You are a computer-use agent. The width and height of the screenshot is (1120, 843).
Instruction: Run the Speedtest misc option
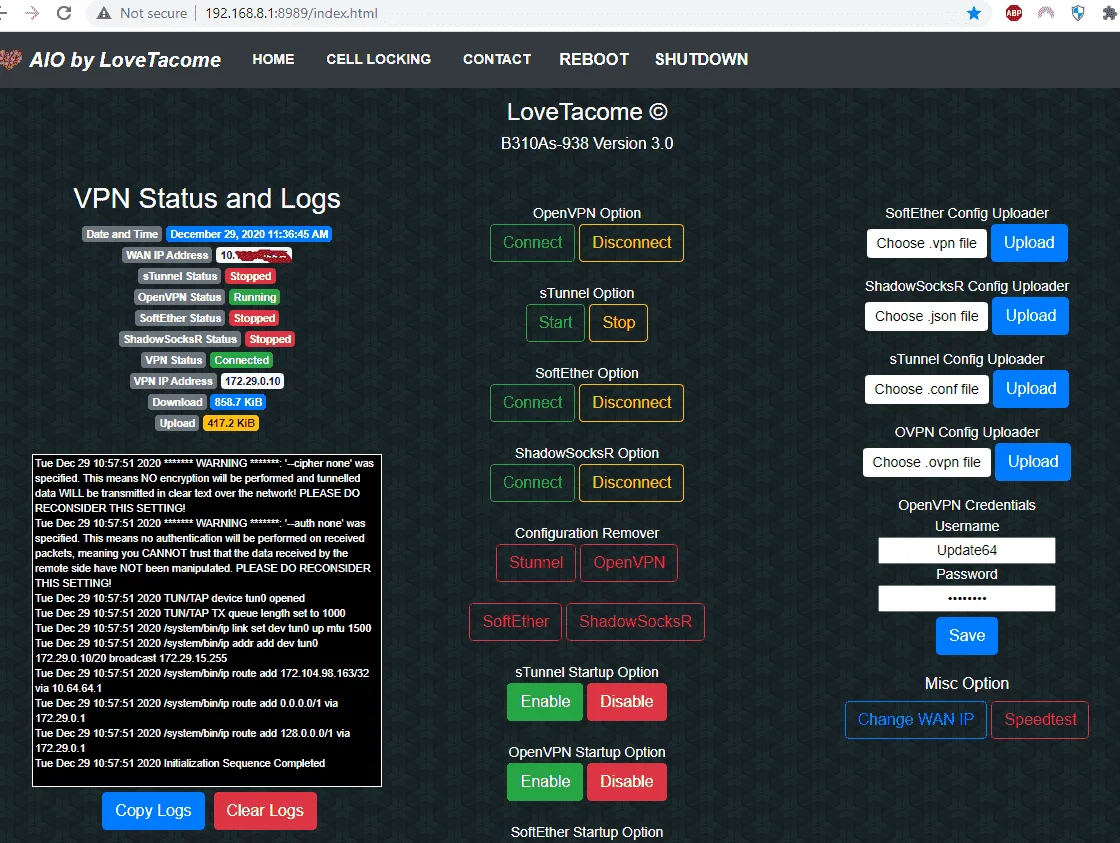pos(1040,720)
